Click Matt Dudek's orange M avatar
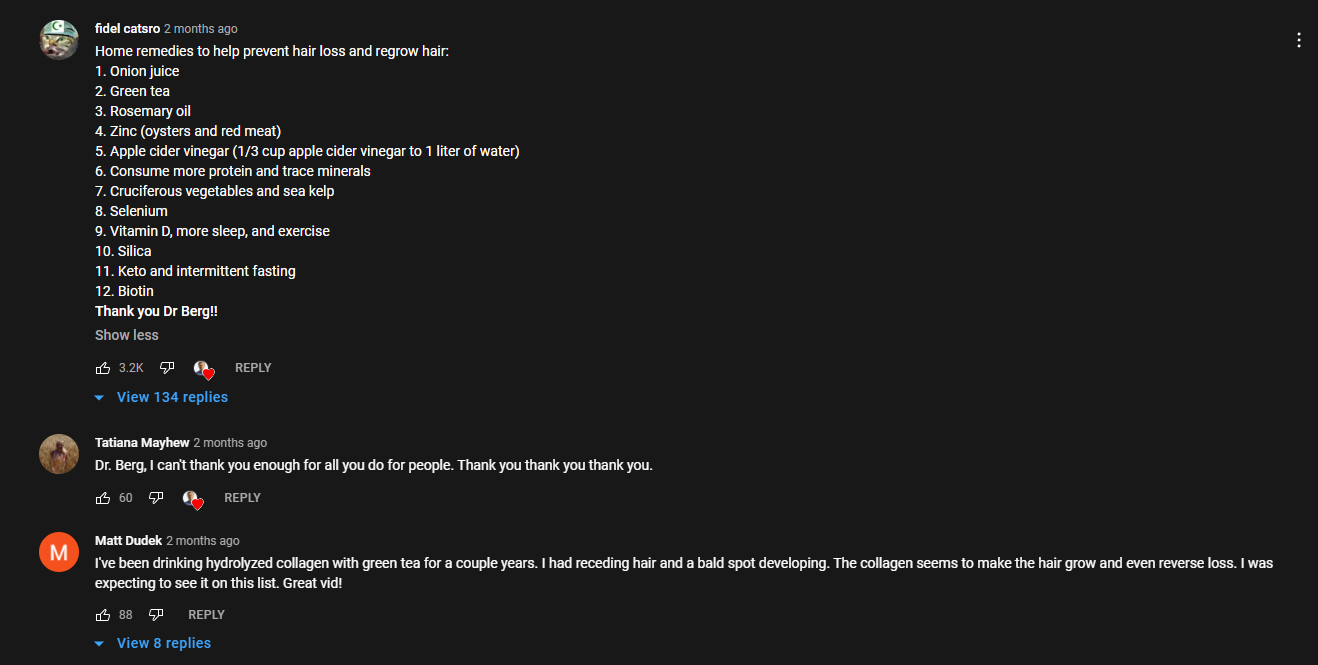1318x665 pixels. pos(59,552)
